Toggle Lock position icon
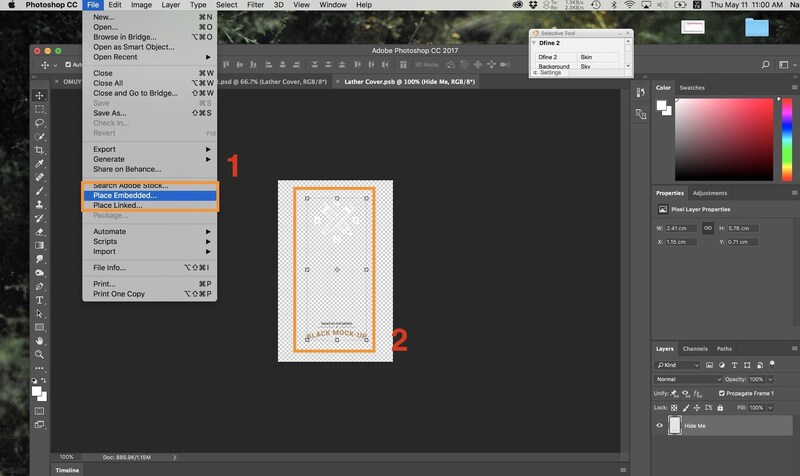This screenshot has height=476, width=800. coord(697,408)
